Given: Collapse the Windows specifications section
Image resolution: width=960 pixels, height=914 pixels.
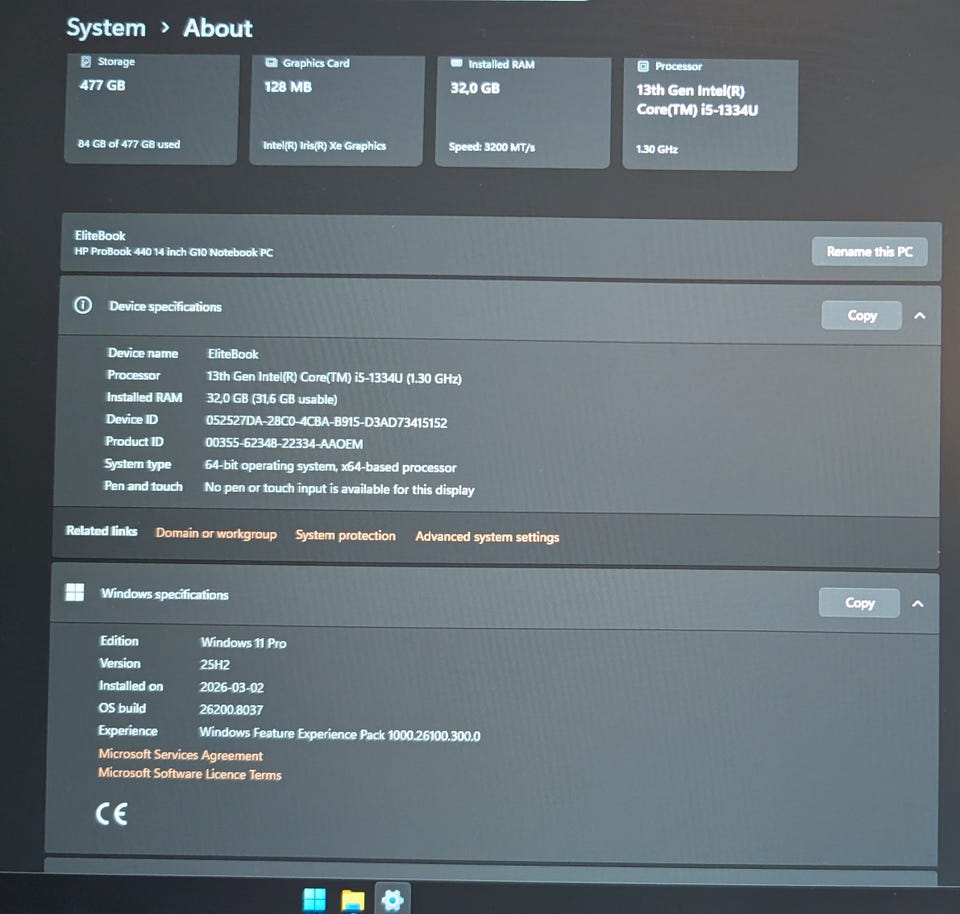Looking at the screenshot, I should (x=917, y=604).
